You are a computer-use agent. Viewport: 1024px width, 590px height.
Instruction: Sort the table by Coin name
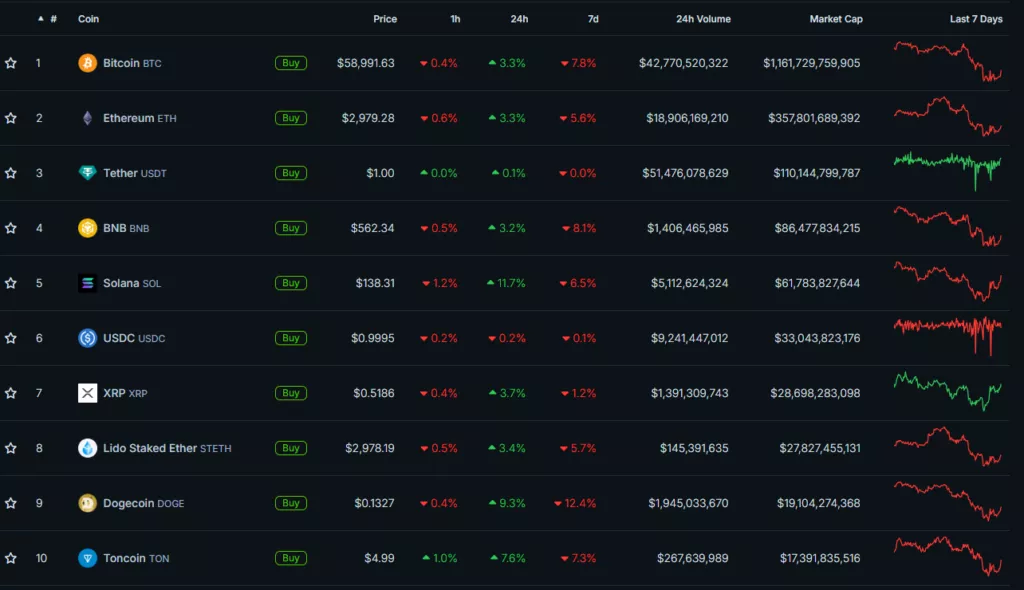(89, 19)
